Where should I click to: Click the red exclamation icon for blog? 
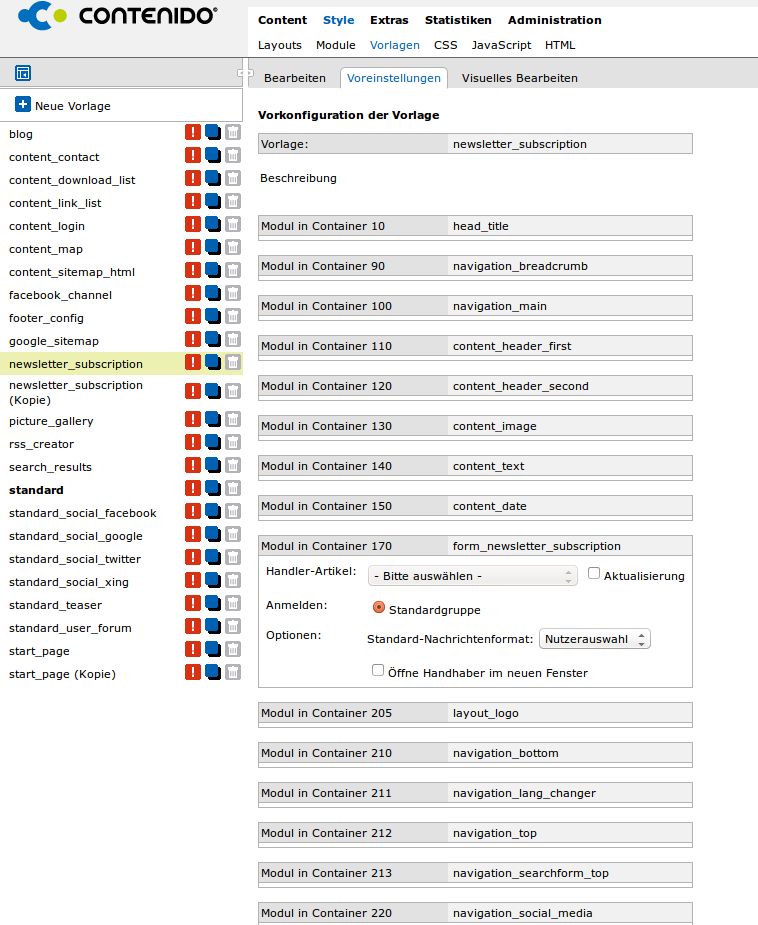(x=193, y=133)
